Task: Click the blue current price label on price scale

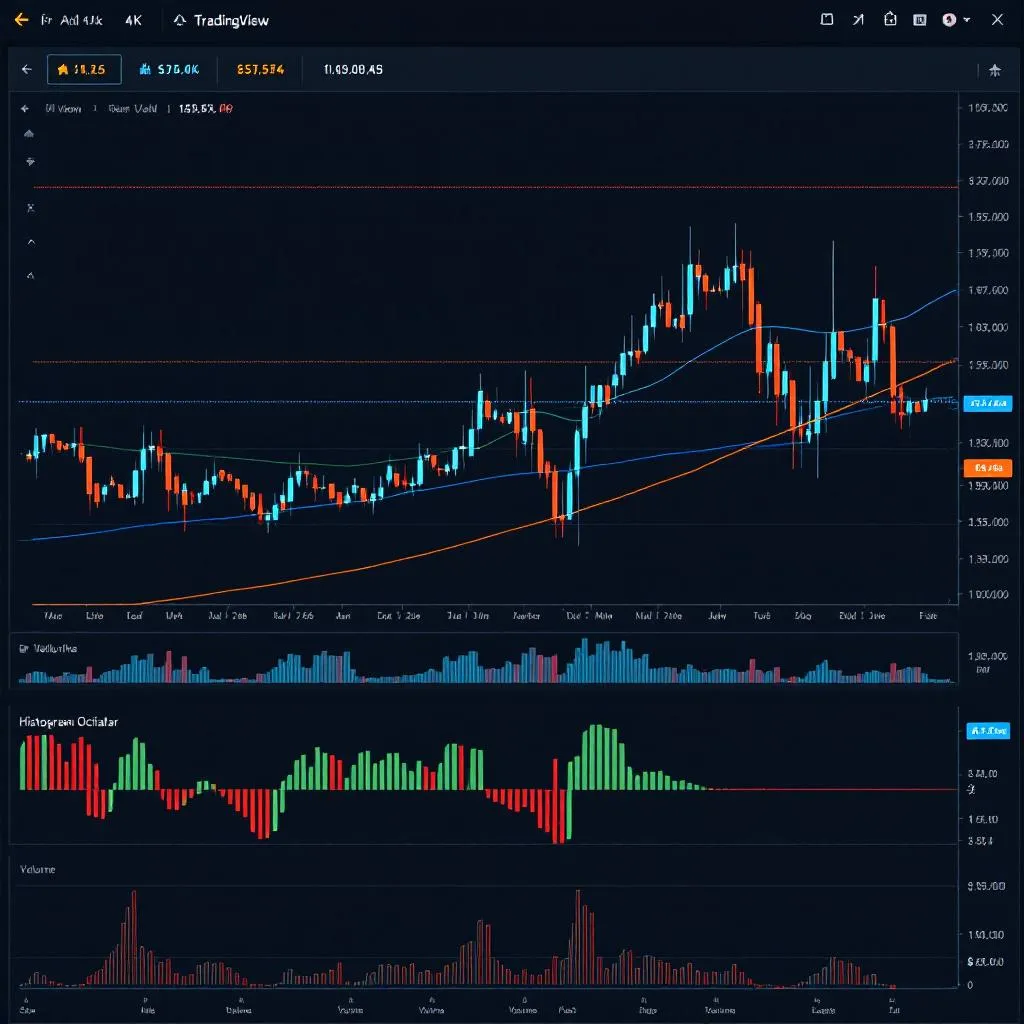Action: [988, 403]
